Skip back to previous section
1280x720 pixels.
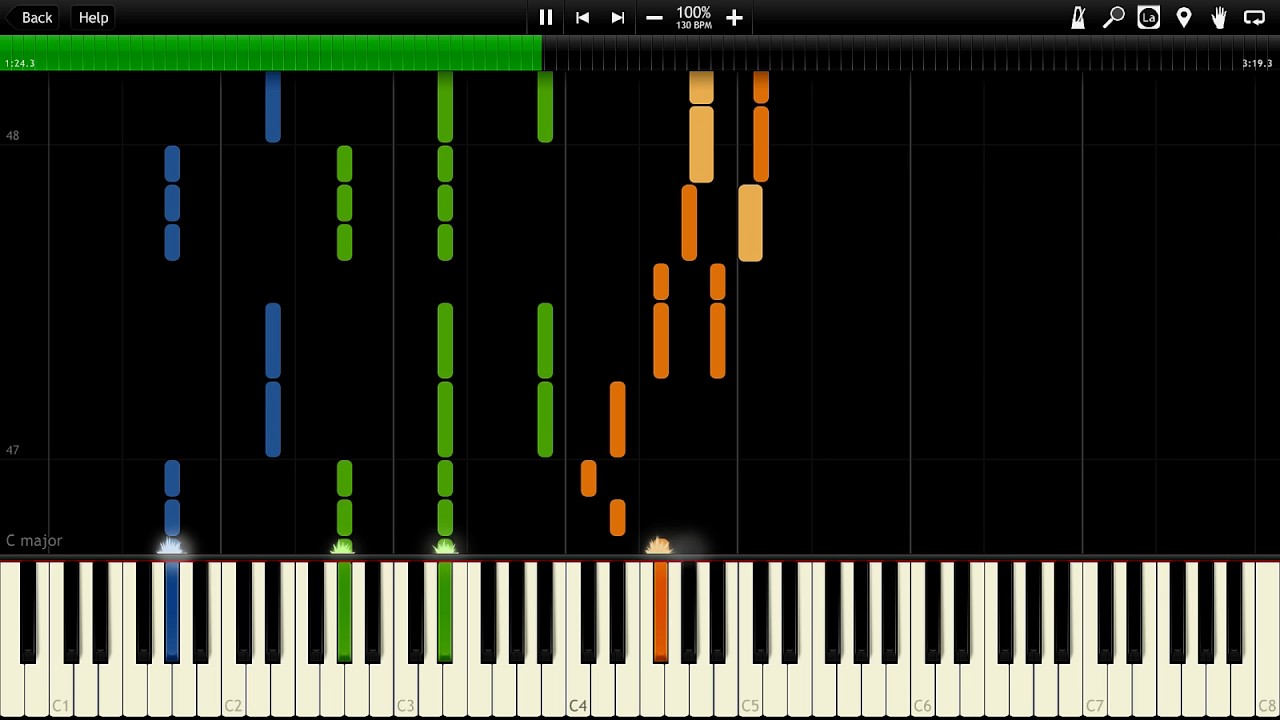[x=582, y=17]
